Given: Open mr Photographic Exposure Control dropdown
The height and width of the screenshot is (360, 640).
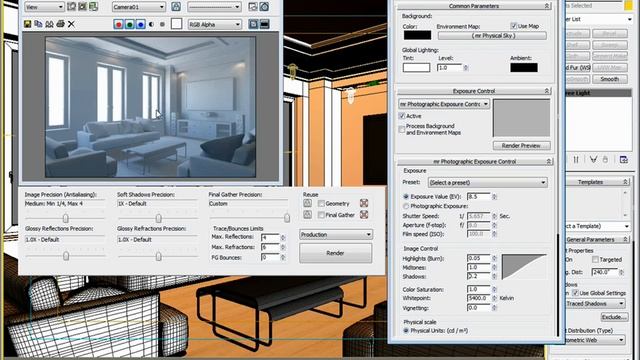Looking at the screenshot, I should click(444, 104).
